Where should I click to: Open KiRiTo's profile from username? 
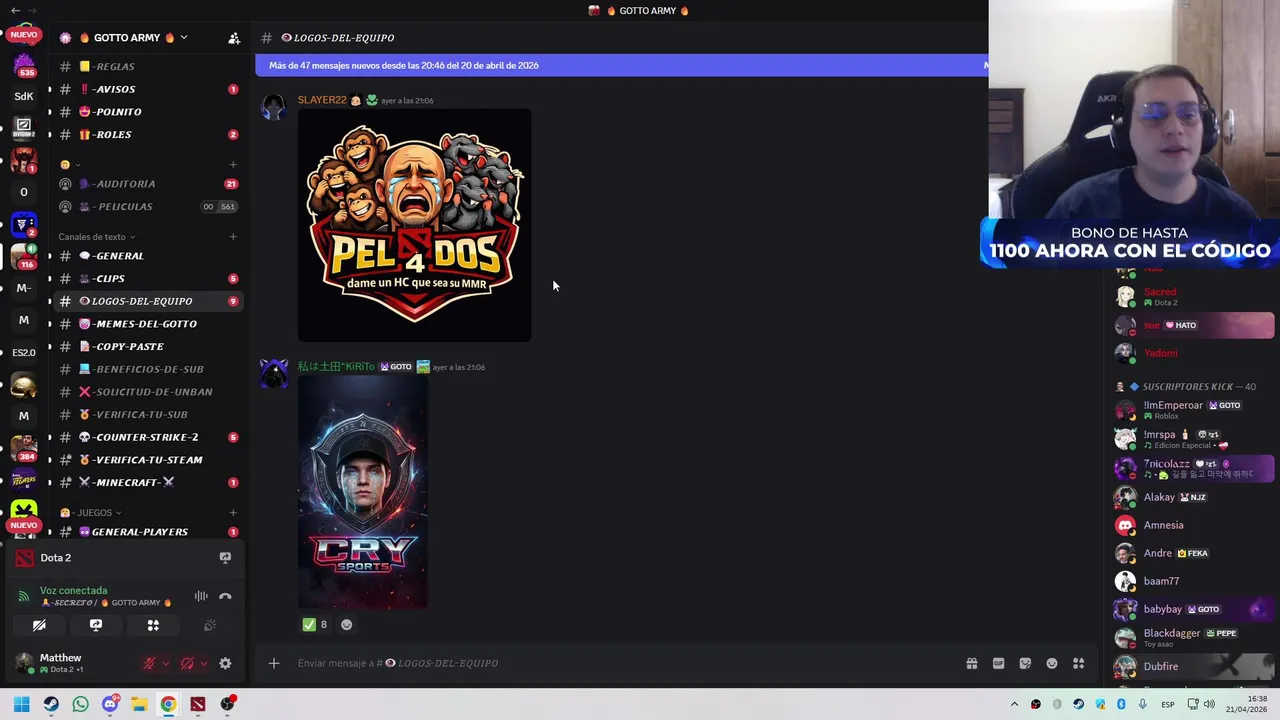pyautogui.click(x=336, y=367)
